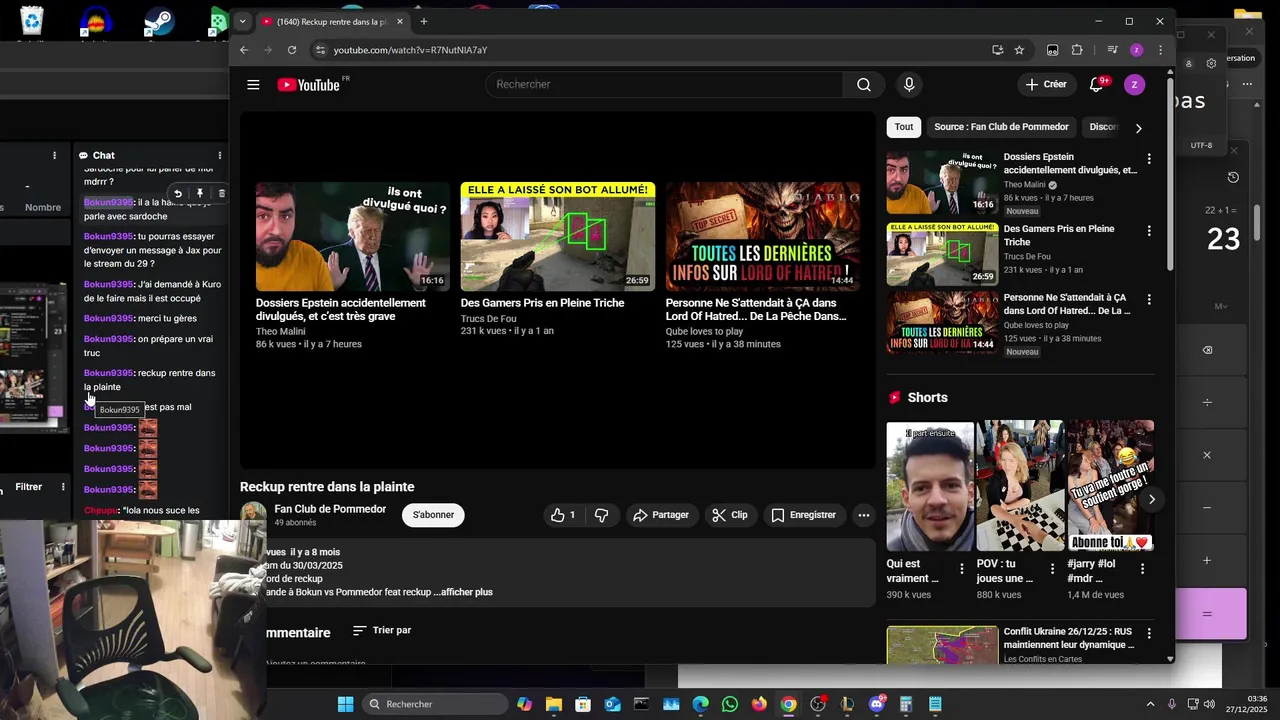Screen dimensions: 1280x720
Task: Click the Clip button
Action: click(x=730, y=515)
